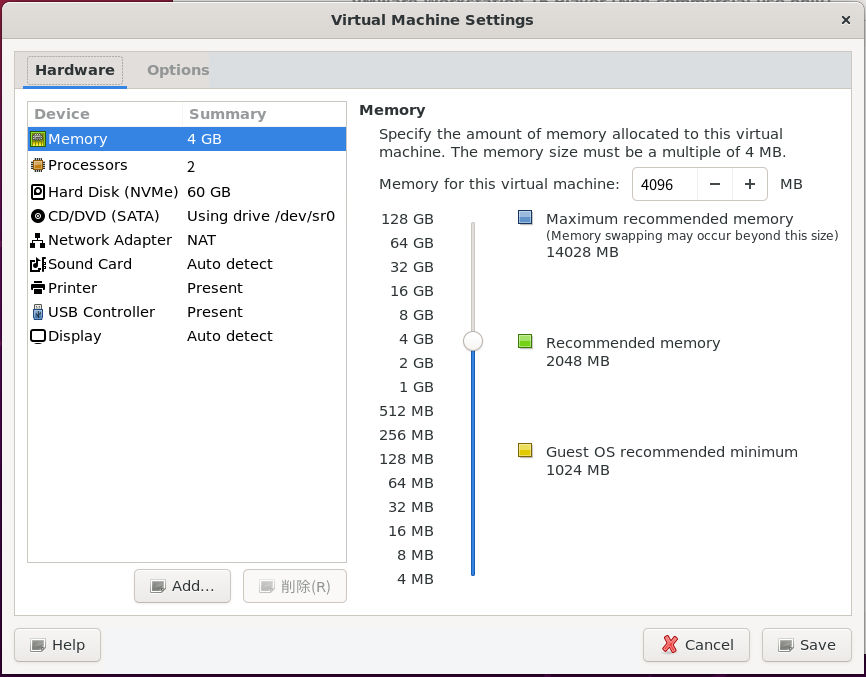The width and height of the screenshot is (866, 677).
Task: Select USB Controller device label
Action: click(102, 312)
